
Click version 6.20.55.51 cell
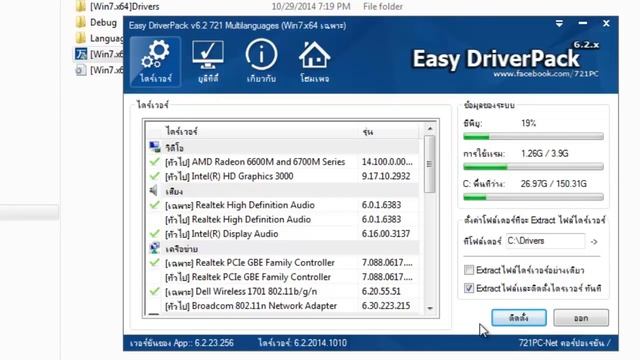[381, 291]
